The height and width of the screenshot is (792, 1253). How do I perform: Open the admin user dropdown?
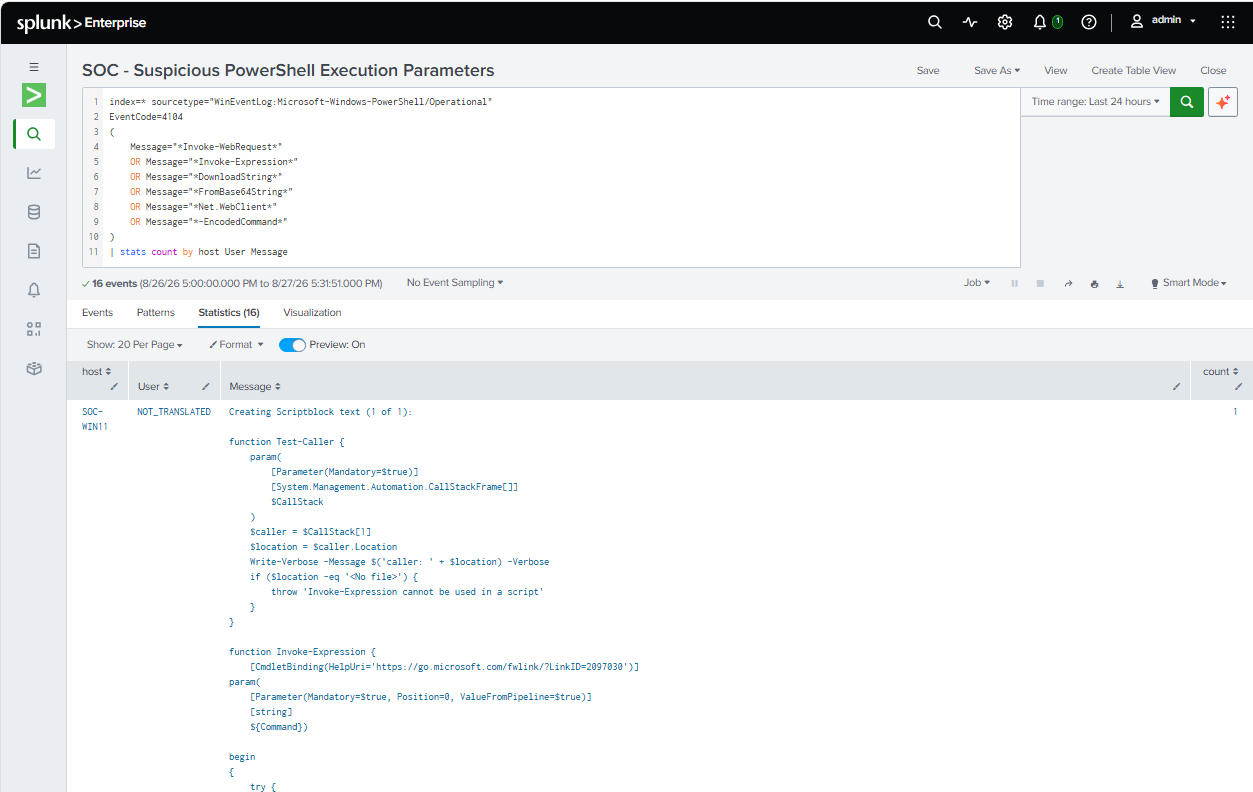1163,21
